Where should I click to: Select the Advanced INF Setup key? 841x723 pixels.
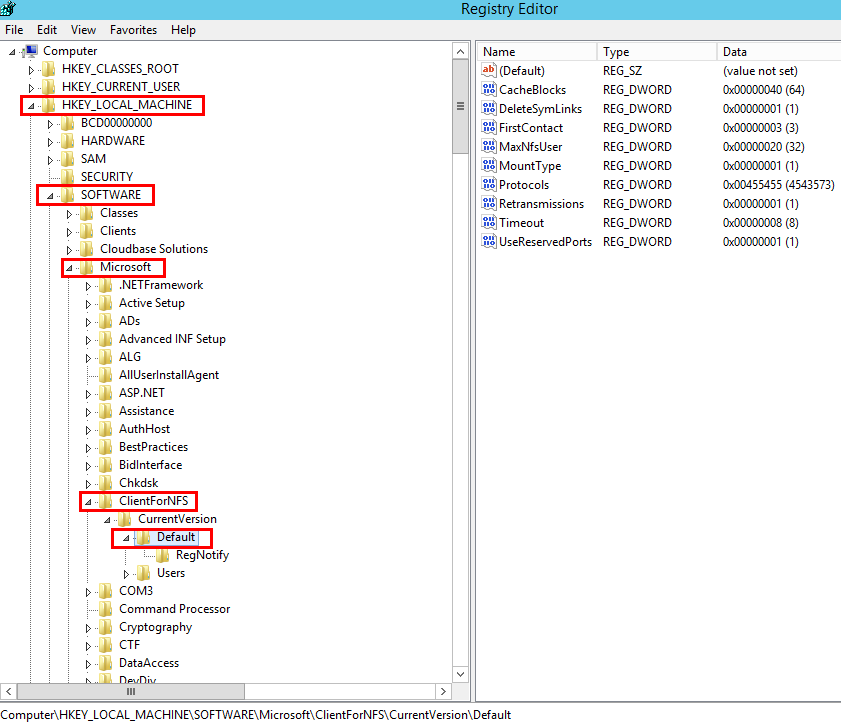pyautogui.click(x=172, y=339)
